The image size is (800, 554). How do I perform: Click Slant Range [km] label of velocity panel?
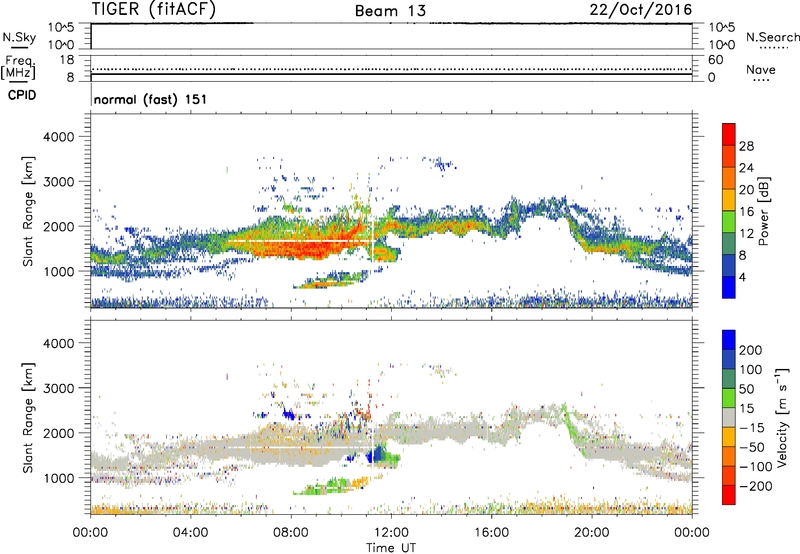[28, 418]
